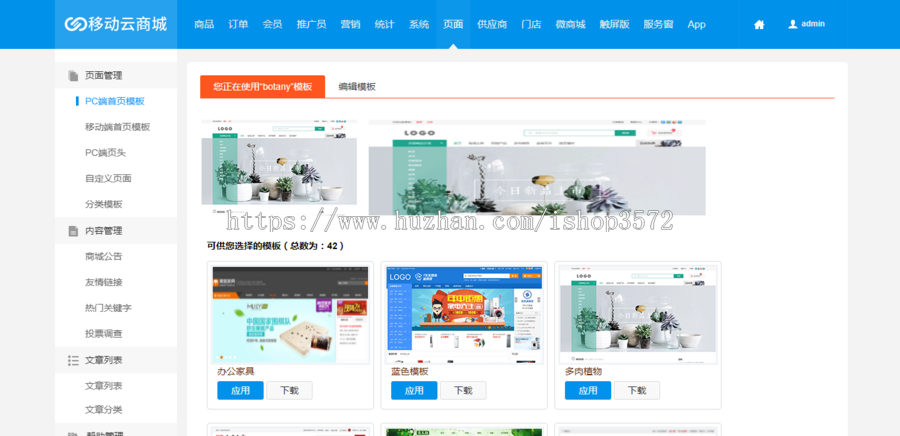Open 投票调查 in the sidebar
The height and width of the screenshot is (436, 900).
[104, 334]
